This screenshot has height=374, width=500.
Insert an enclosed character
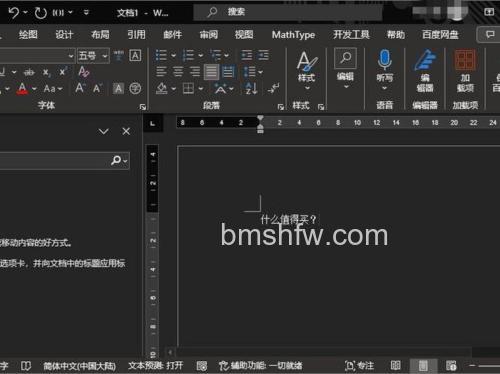pyautogui.click(x=135, y=88)
